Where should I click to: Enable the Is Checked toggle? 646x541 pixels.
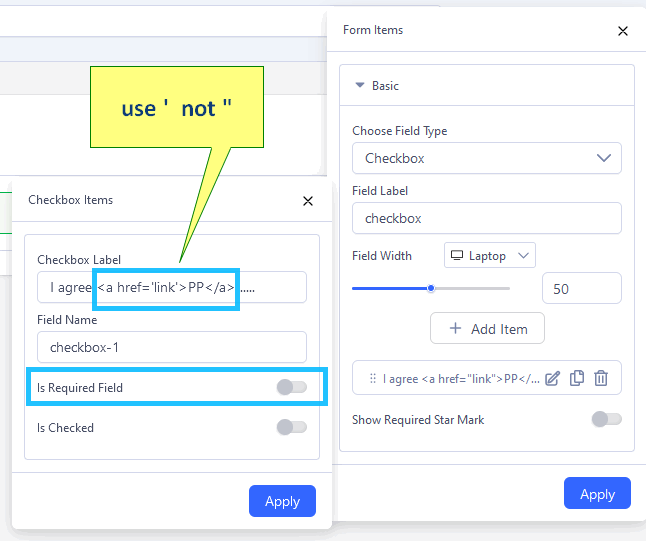pyautogui.click(x=291, y=427)
